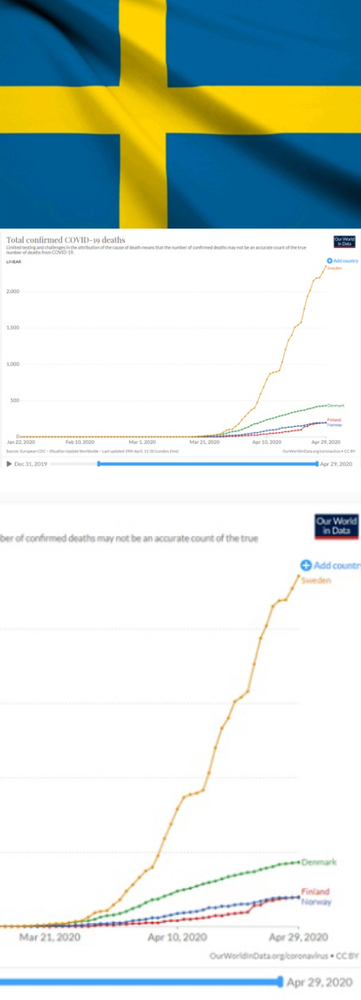Click the play icon beside Dec 31, 2019
Image resolution: width=361 pixels, height=1000 pixels.
coord(9,464)
